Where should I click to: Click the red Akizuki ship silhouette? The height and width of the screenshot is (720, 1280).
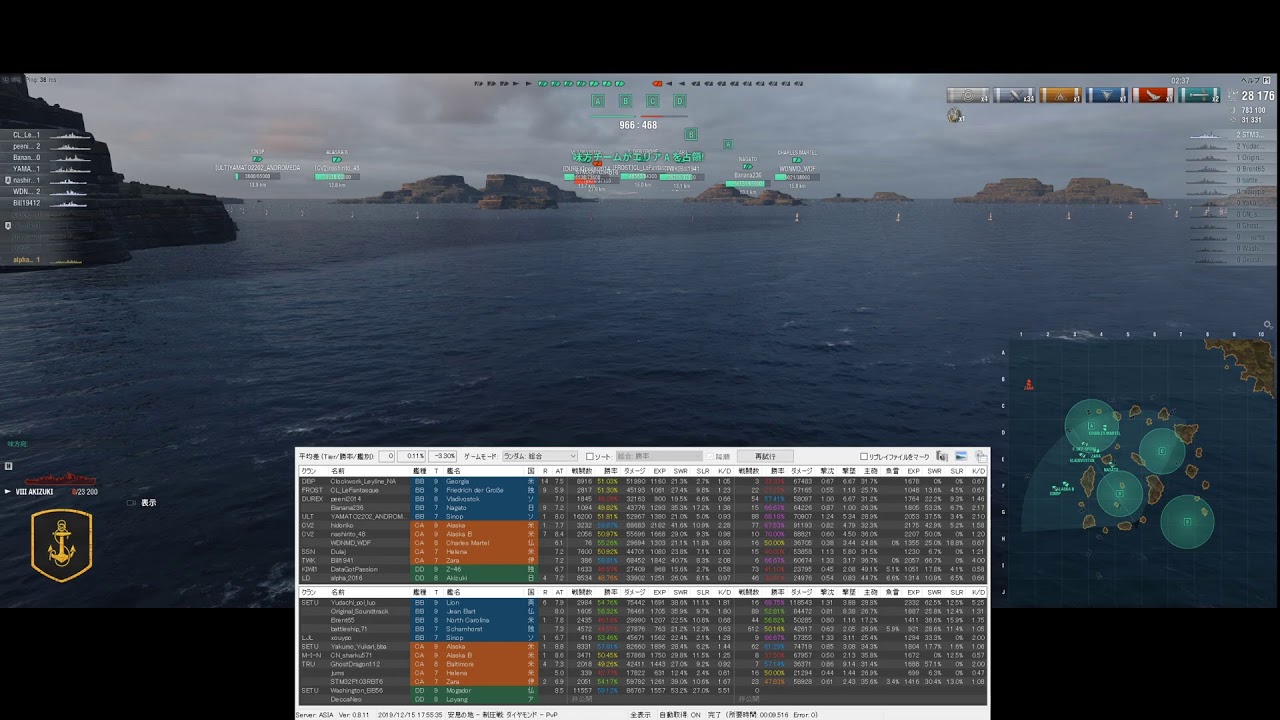pos(60,479)
